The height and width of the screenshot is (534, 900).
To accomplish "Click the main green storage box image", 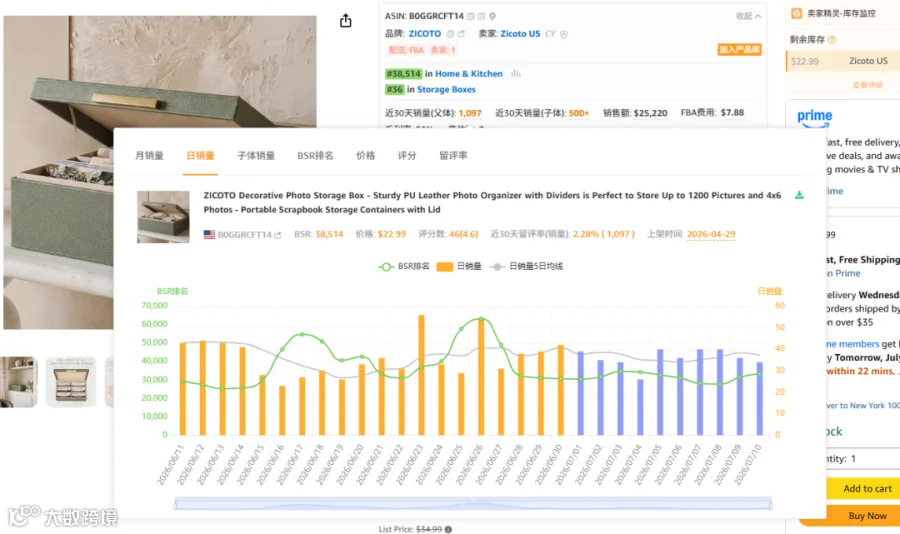I will click(x=160, y=172).
